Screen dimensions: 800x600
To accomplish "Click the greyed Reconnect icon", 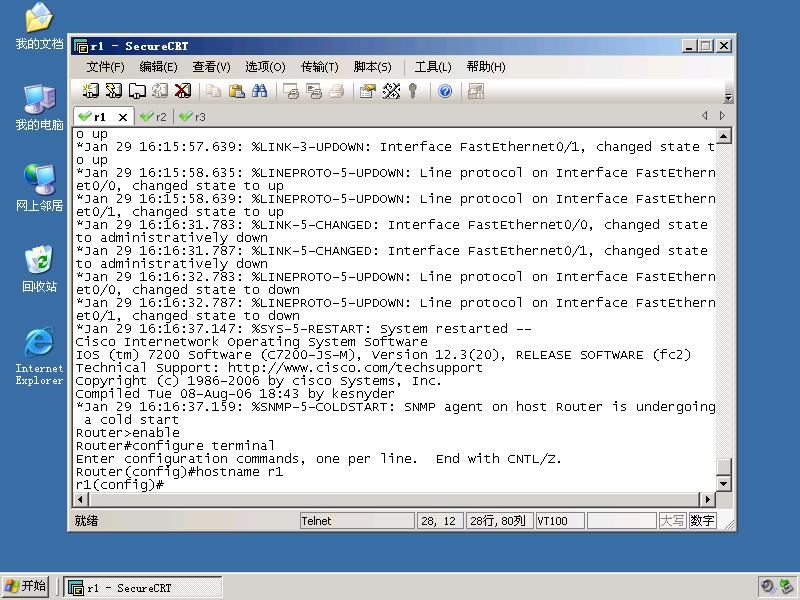I will [x=160, y=91].
